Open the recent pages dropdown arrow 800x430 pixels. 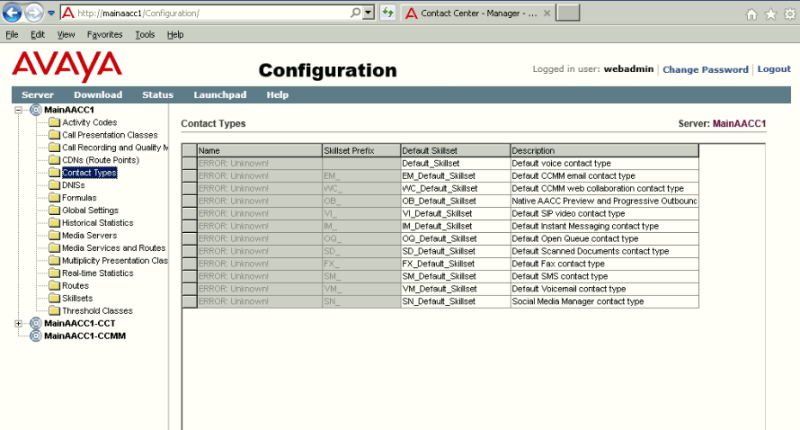pos(52,13)
